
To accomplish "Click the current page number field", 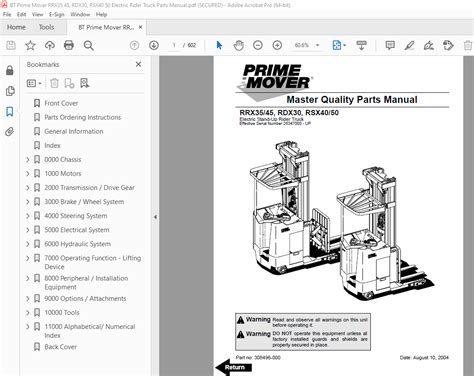I will coord(174,45).
